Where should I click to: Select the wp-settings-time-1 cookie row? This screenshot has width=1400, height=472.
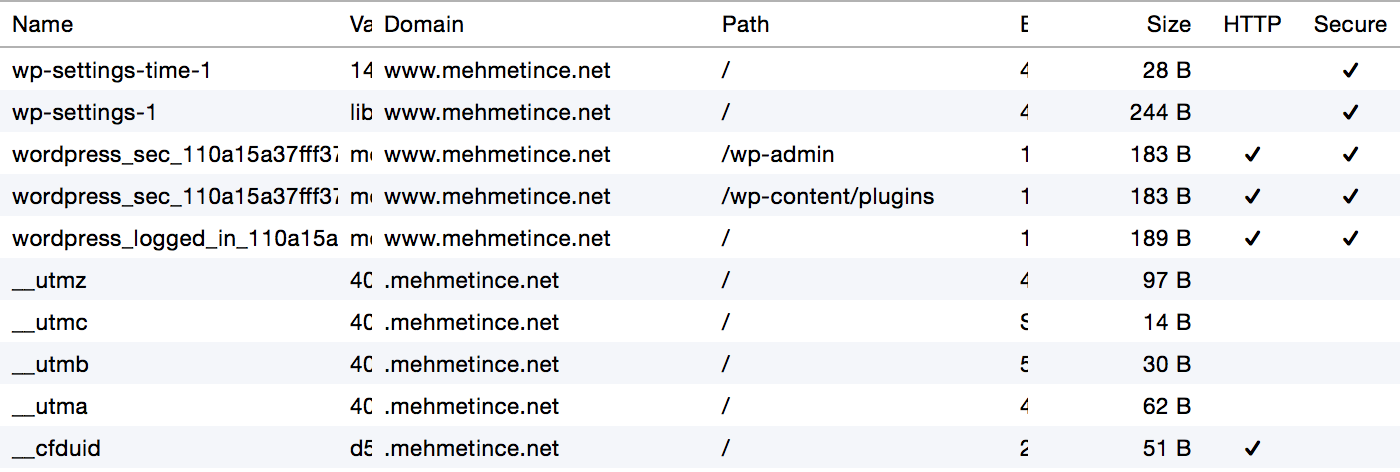click(700, 70)
